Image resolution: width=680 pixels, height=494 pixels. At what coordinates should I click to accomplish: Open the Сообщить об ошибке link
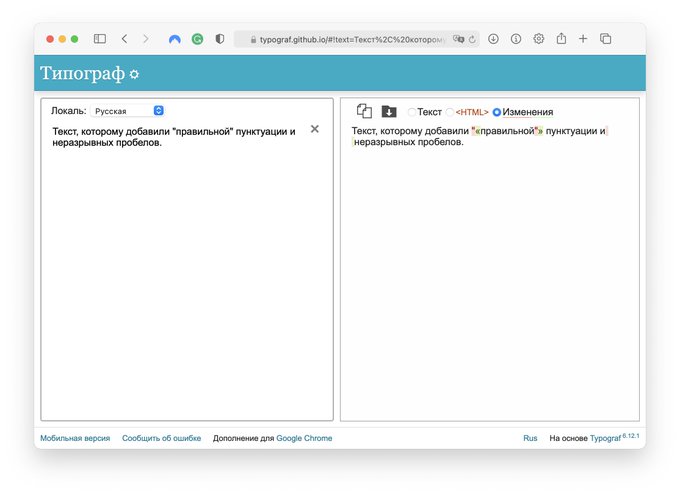click(x=161, y=438)
